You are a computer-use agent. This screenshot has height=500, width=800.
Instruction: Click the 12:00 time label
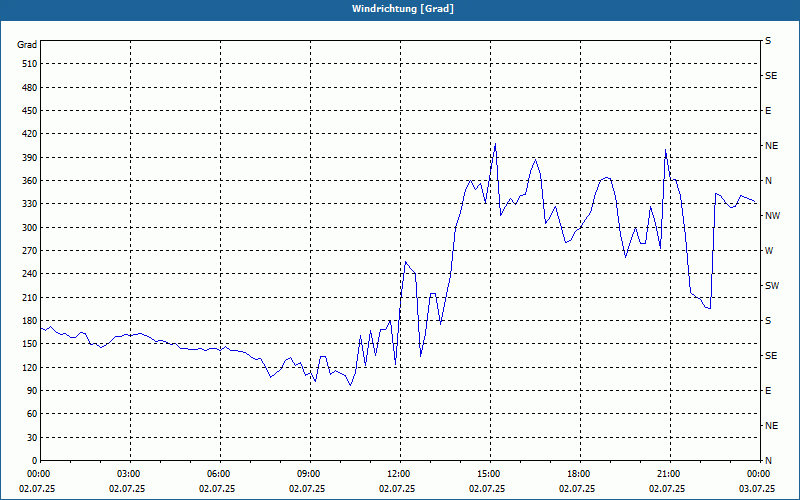click(x=397, y=474)
